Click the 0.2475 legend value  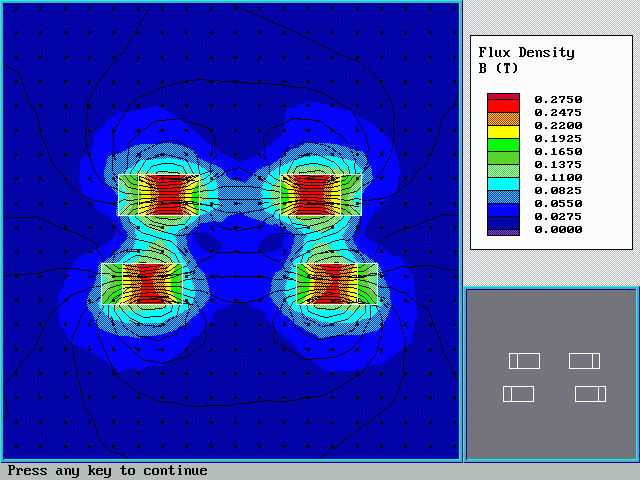click(x=558, y=113)
